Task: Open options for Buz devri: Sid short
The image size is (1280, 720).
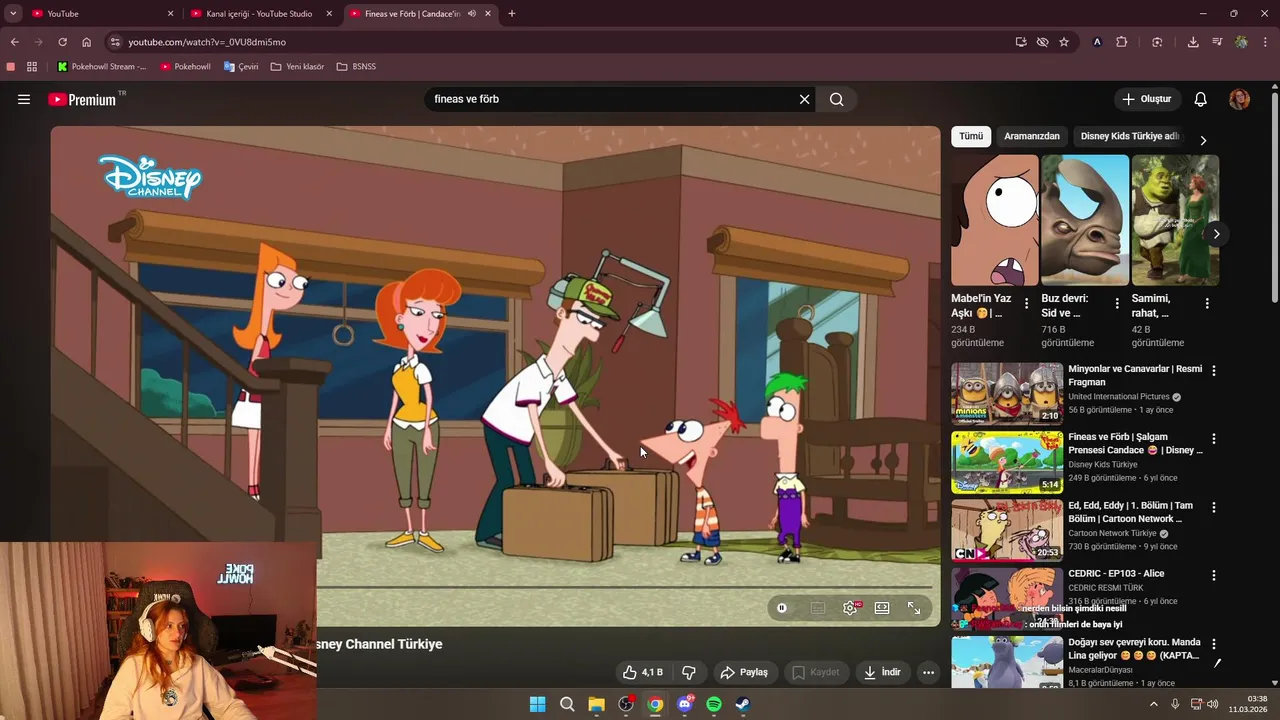Action: pos(1116,303)
